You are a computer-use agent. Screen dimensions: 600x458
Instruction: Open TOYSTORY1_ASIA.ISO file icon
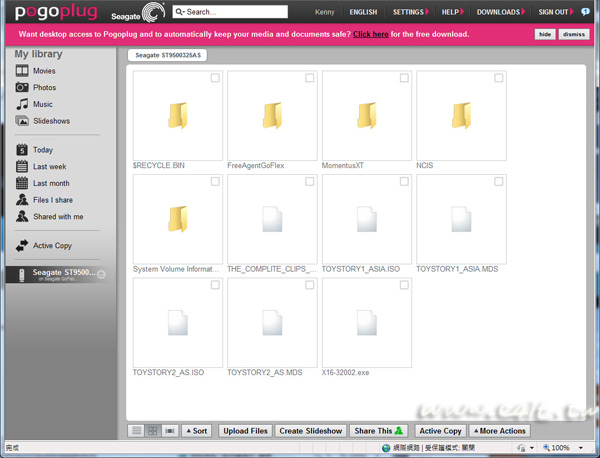(367, 219)
